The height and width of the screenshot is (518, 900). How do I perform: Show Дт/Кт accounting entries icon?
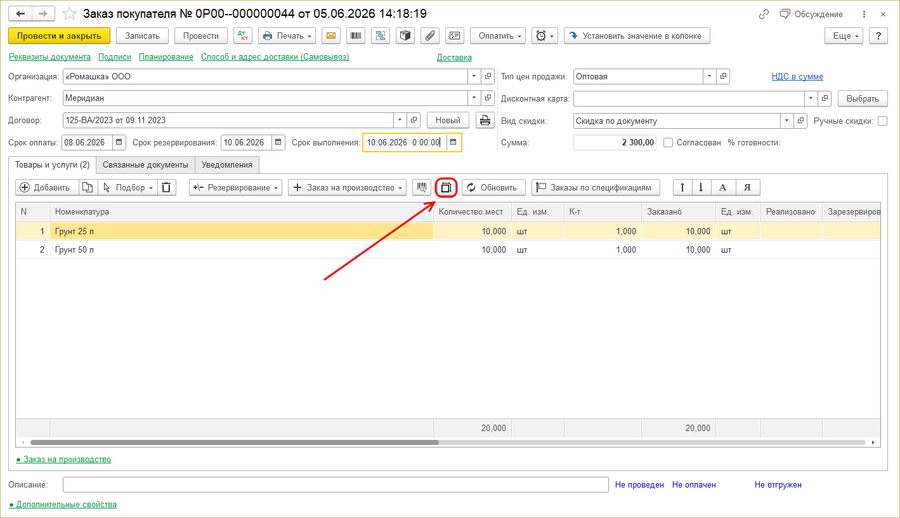point(243,36)
